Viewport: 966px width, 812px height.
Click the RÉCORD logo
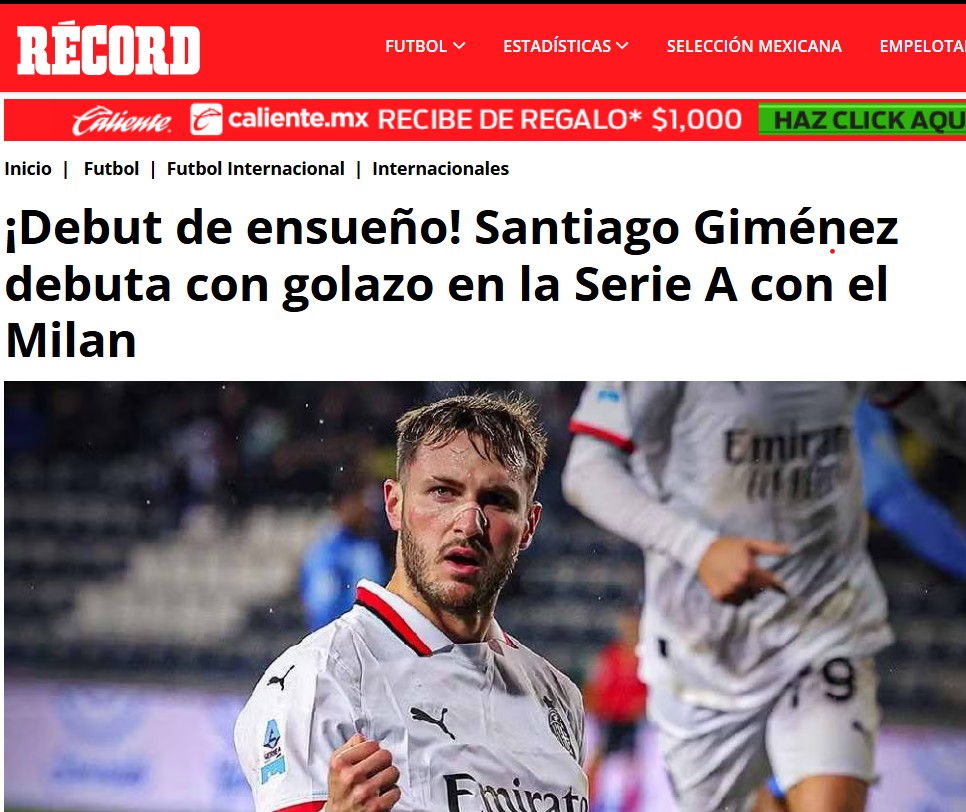click(108, 50)
